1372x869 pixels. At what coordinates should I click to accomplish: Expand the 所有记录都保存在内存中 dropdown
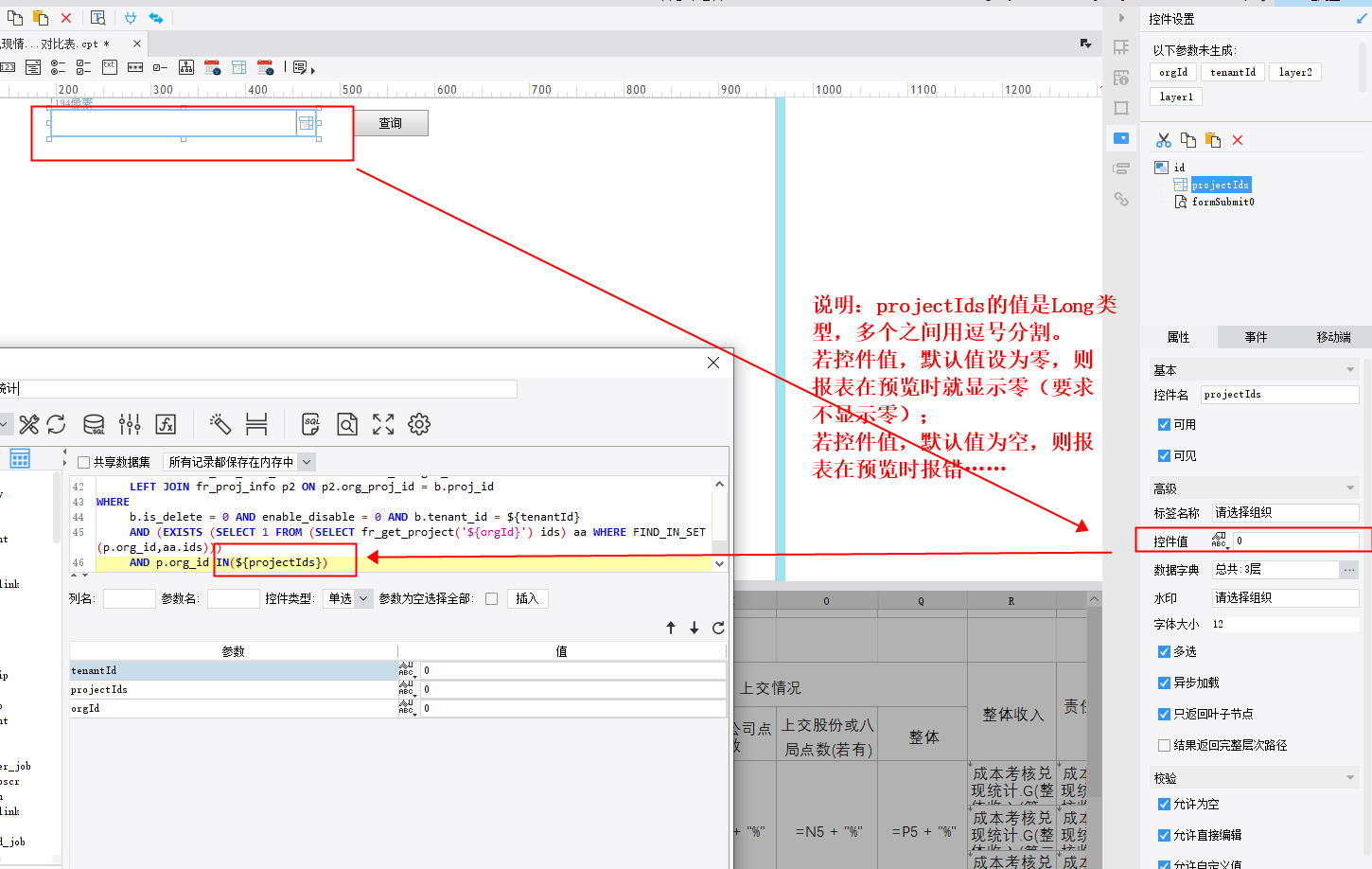click(239, 462)
